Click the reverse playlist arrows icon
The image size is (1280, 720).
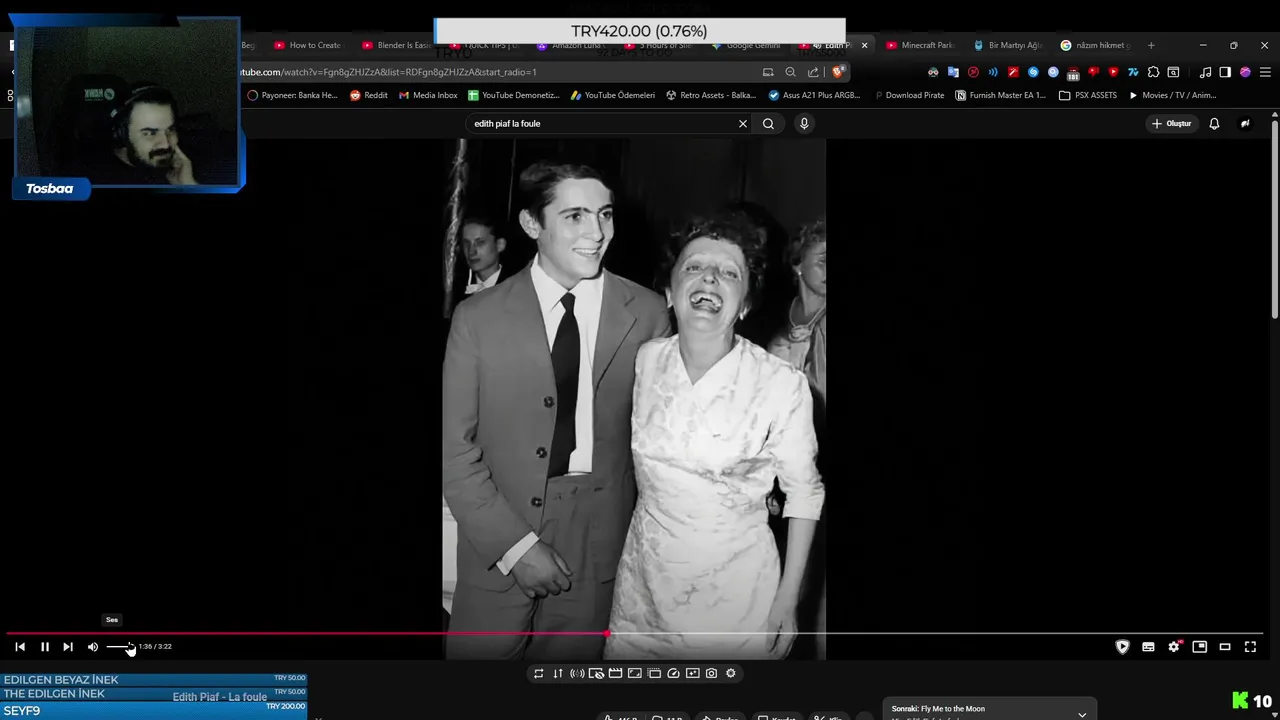coord(558,673)
